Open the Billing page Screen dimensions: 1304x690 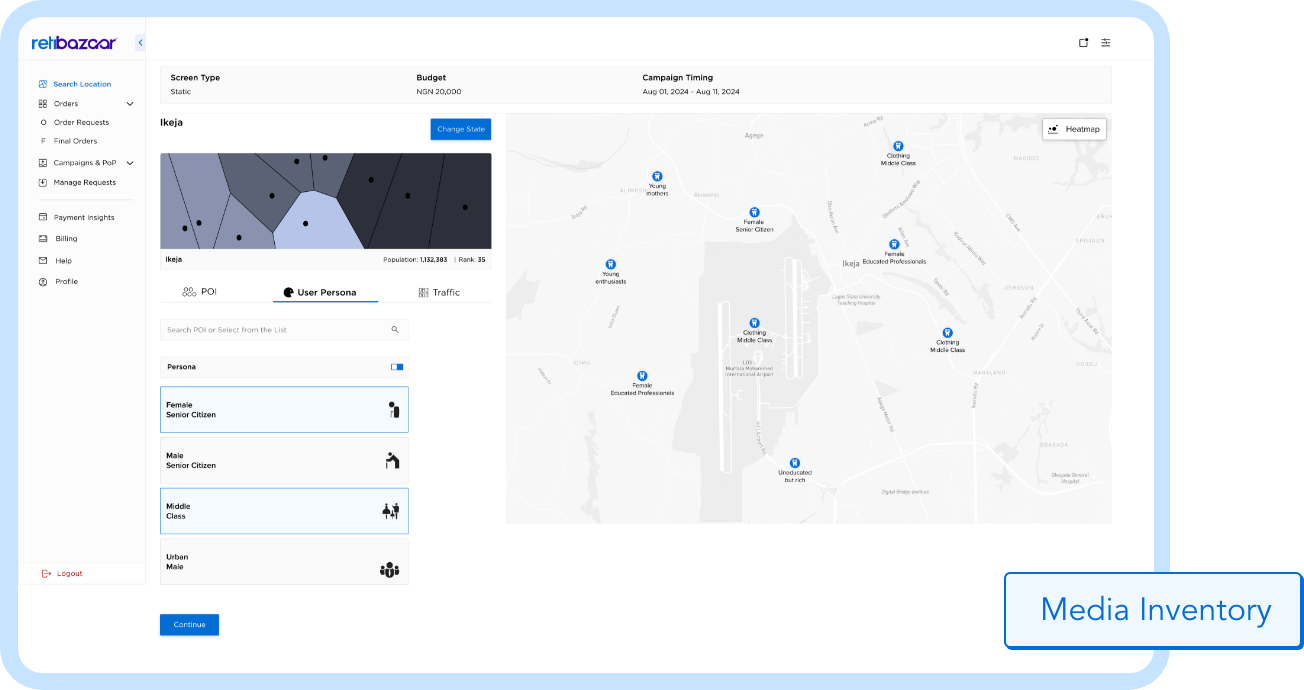click(66, 239)
